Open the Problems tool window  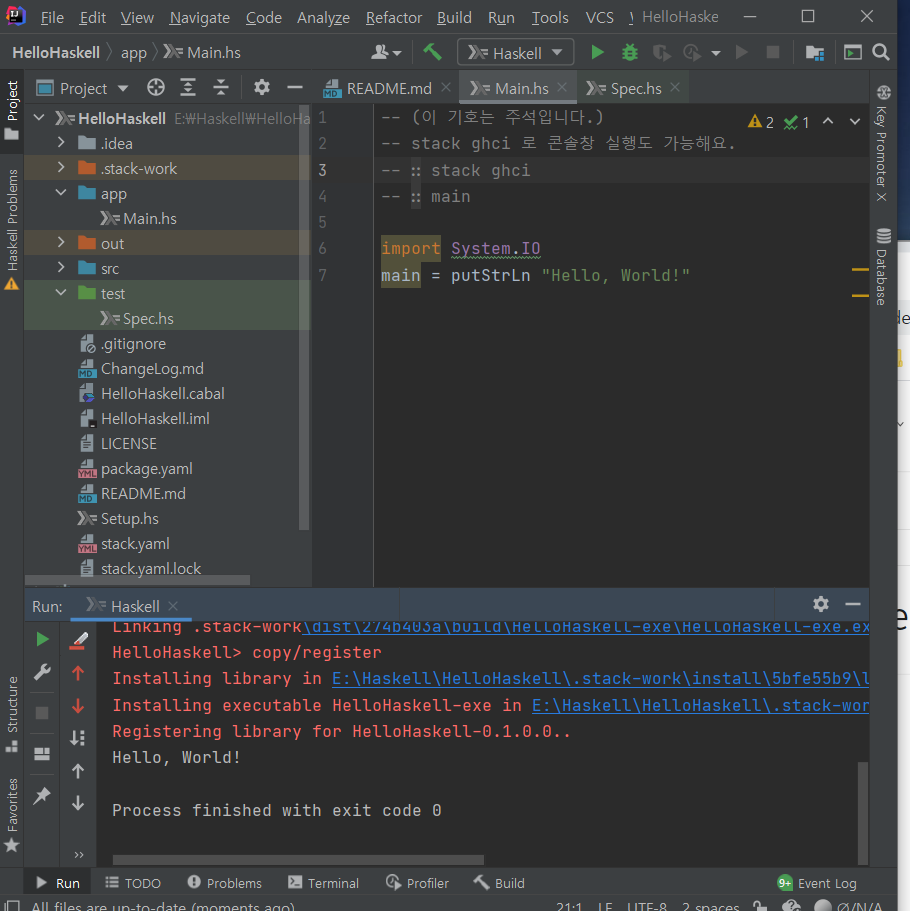click(224, 883)
